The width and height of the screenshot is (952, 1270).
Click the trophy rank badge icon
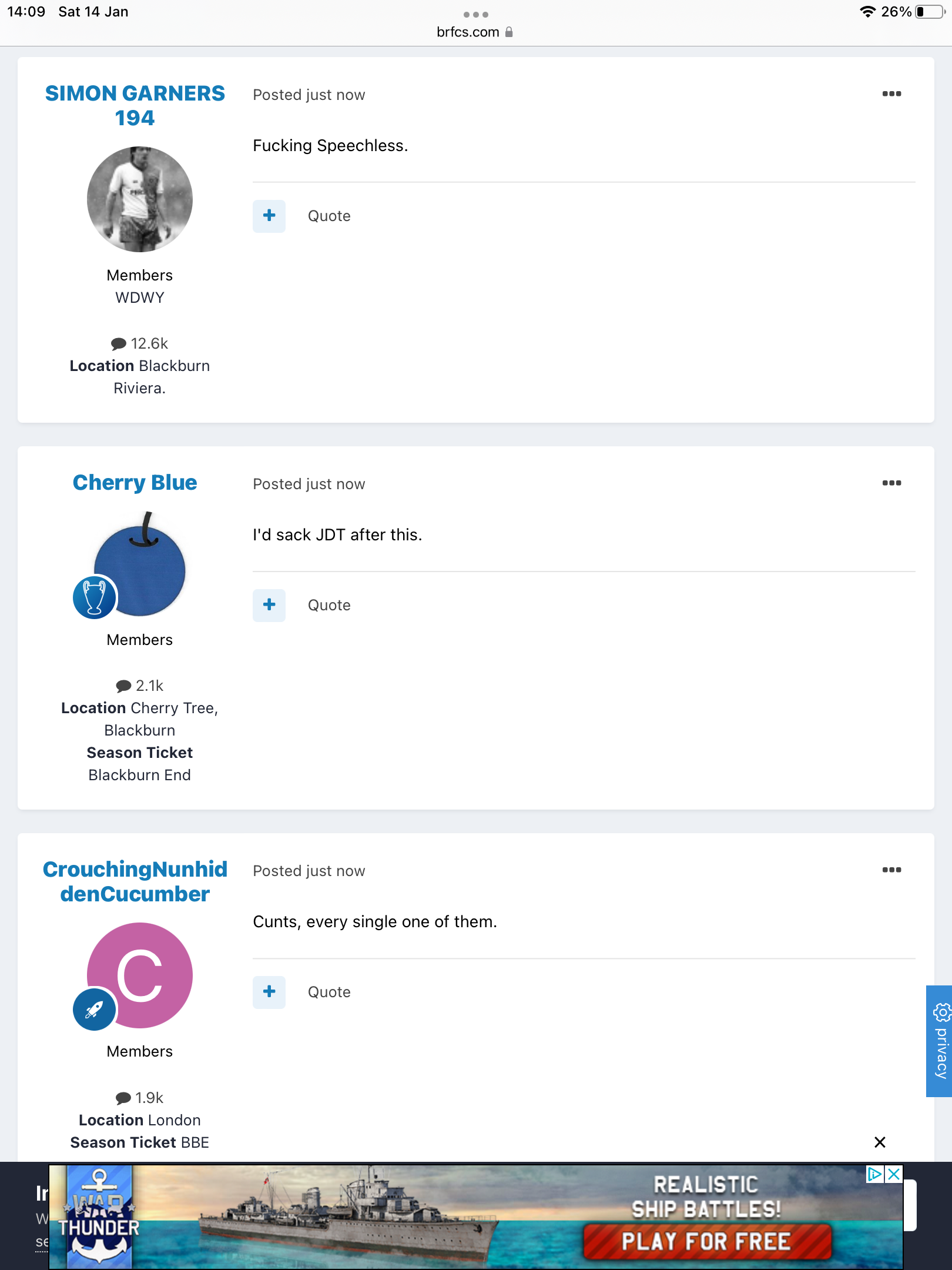[94, 597]
